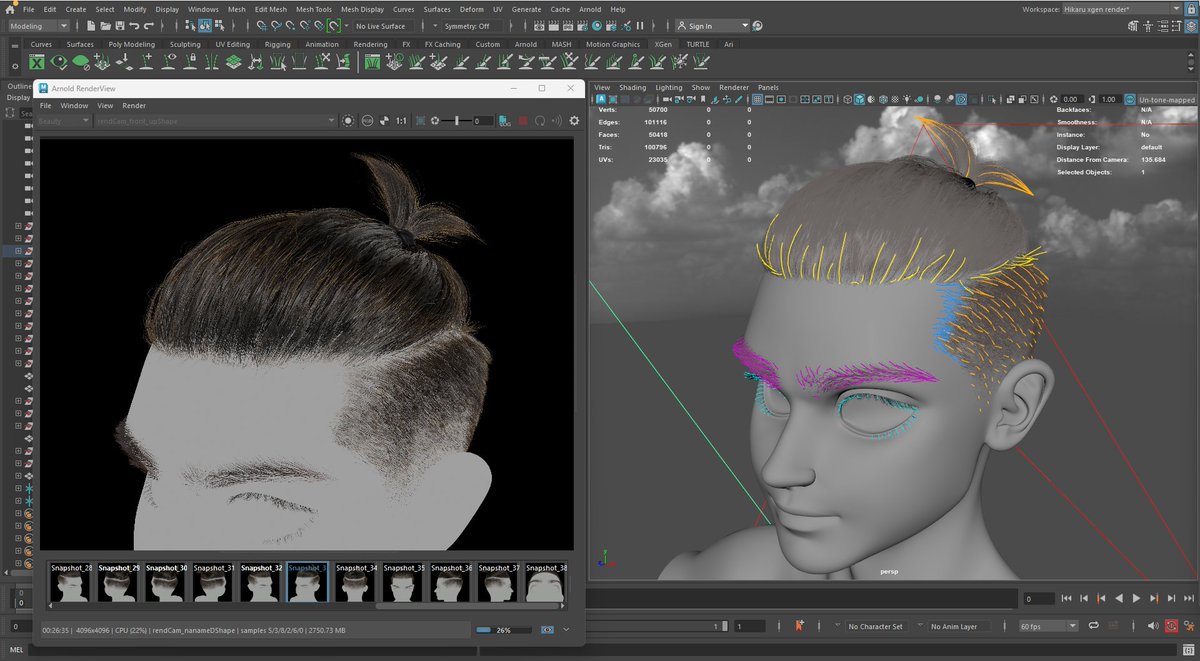The image size is (1200, 661).
Task: Click the loop playback icon near fps
Action: pyautogui.click(x=1092, y=626)
